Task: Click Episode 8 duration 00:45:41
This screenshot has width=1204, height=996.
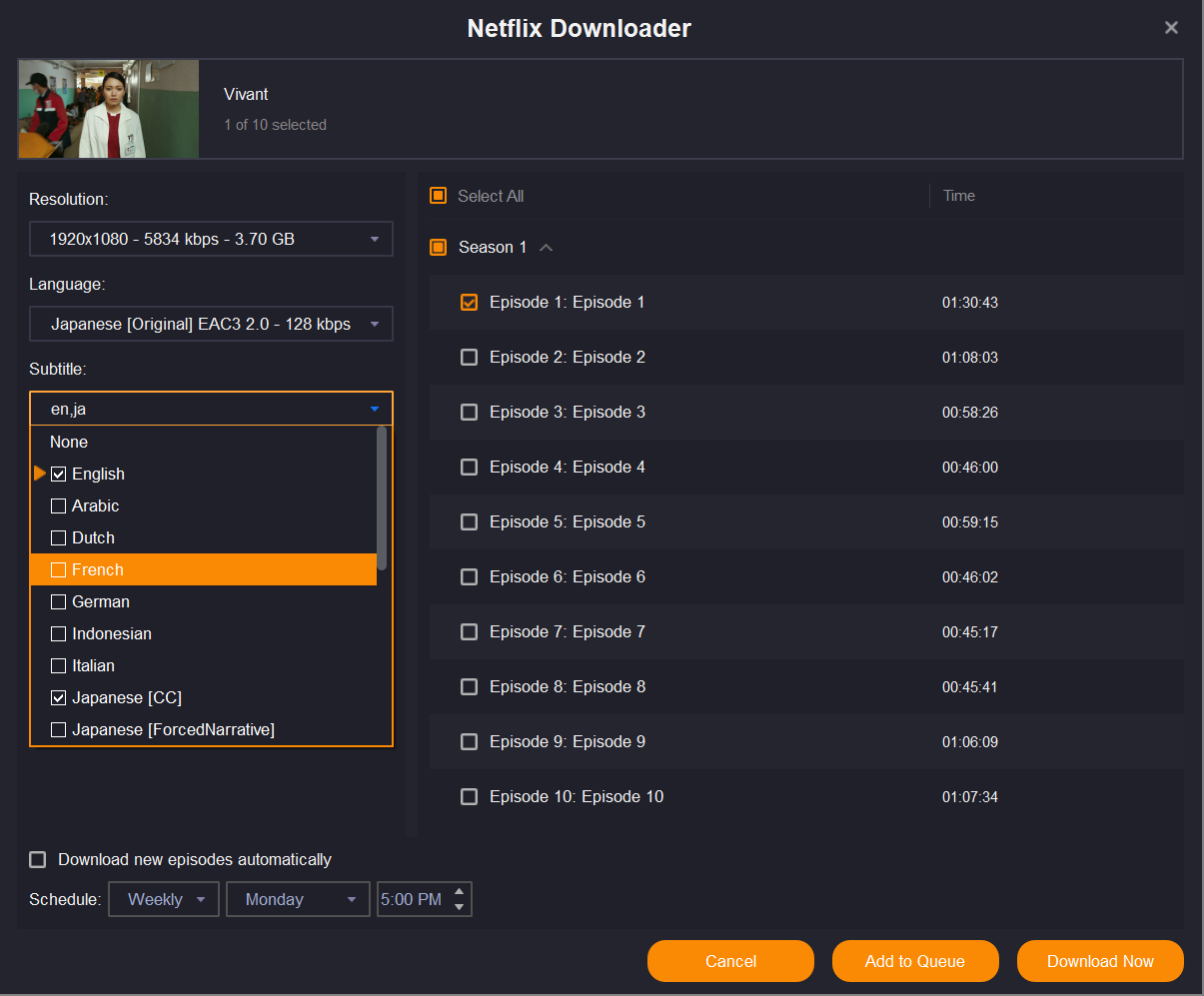Action: [969, 686]
